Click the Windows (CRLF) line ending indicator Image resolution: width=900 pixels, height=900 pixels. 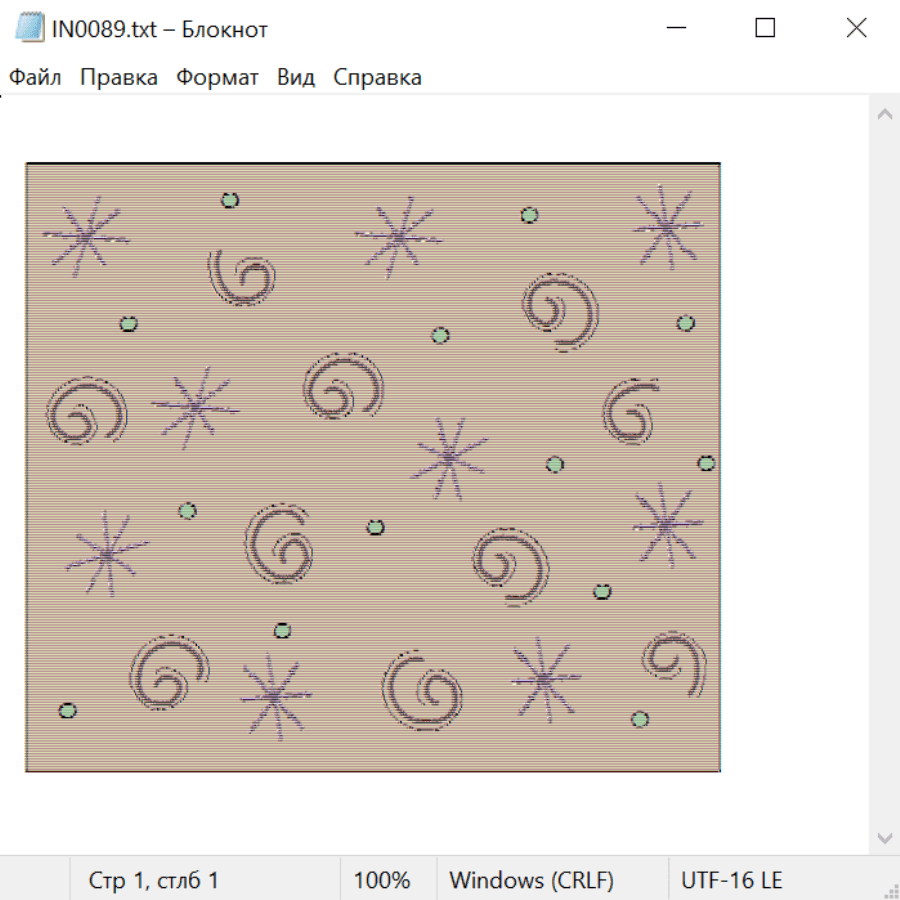click(531, 880)
